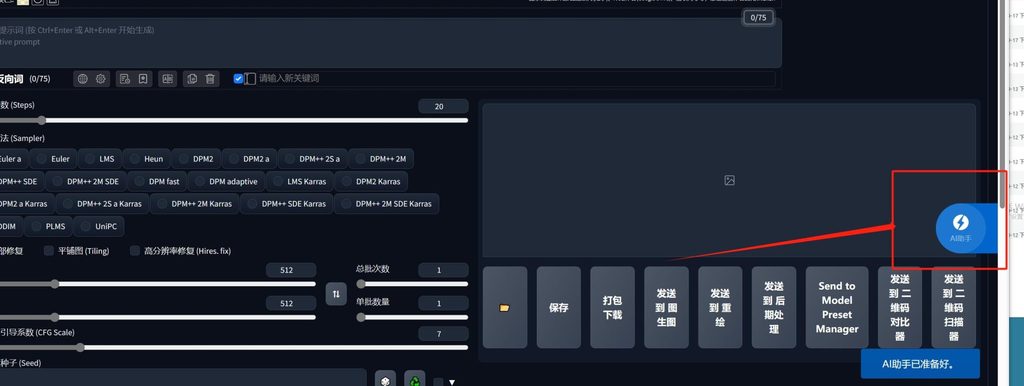Click the 发送到重绘 button
The height and width of the screenshot is (386, 1024).
click(720, 307)
